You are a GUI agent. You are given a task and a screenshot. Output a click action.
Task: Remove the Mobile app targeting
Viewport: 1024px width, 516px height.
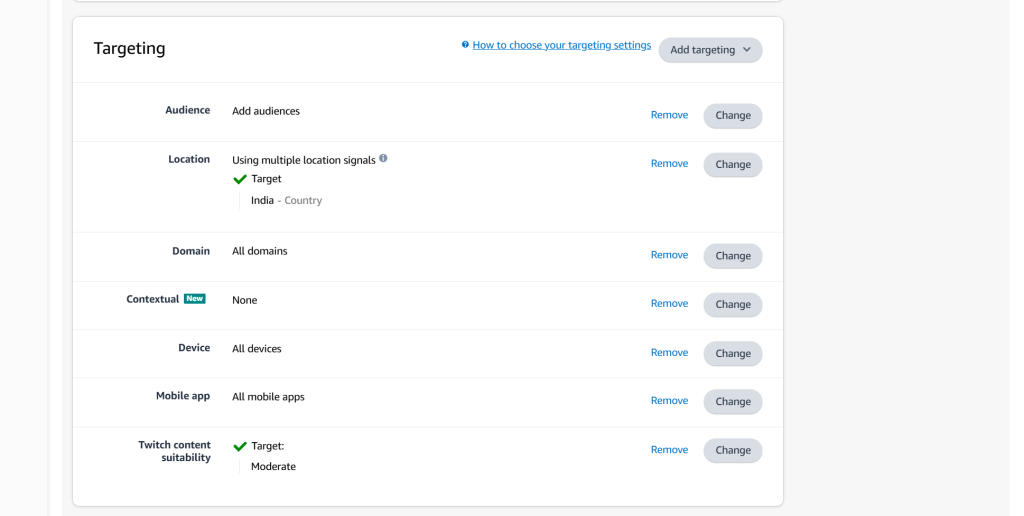(669, 400)
